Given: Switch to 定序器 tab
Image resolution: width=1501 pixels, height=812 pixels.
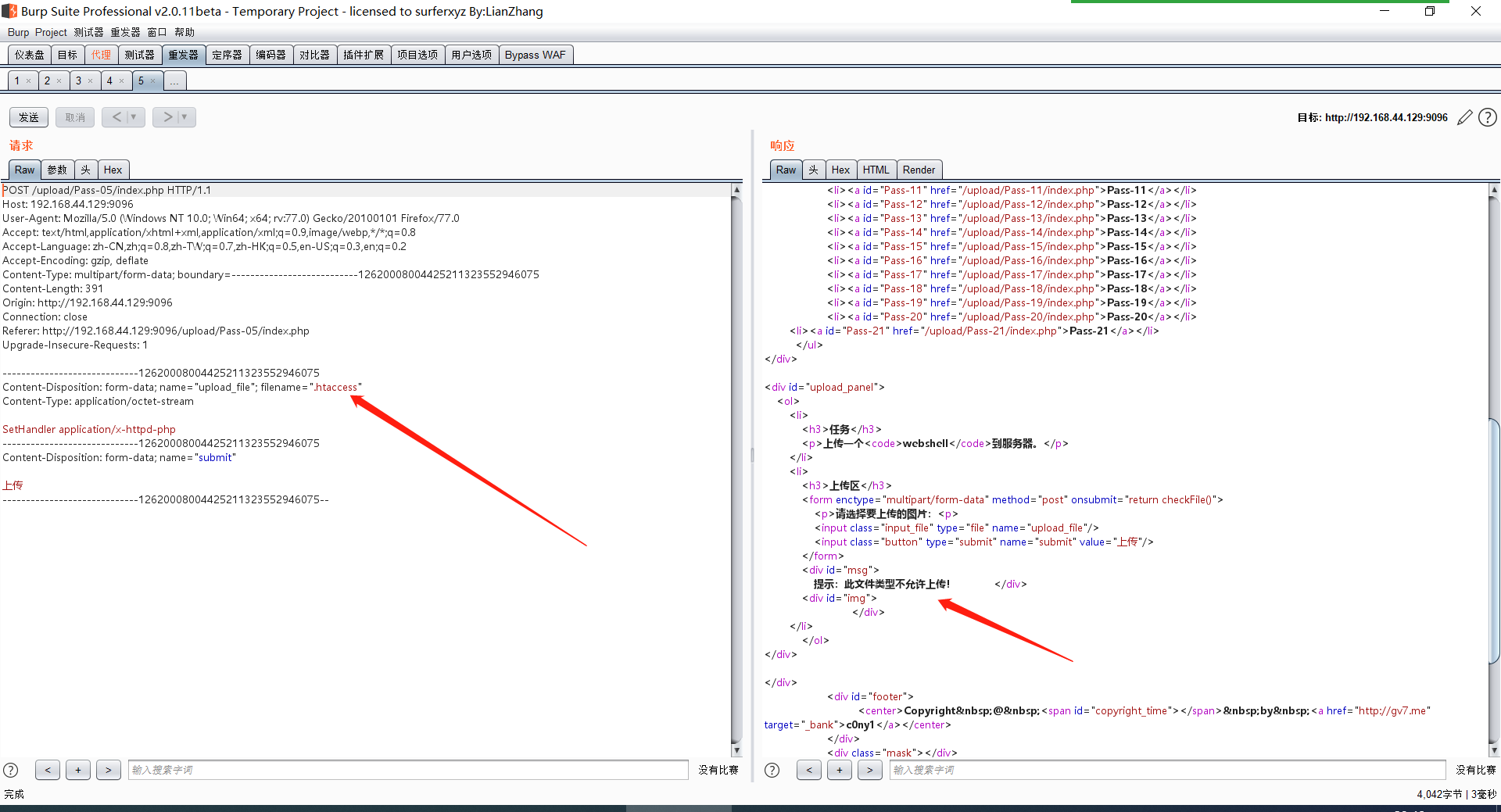Looking at the screenshot, I should (x=227, y=55).
